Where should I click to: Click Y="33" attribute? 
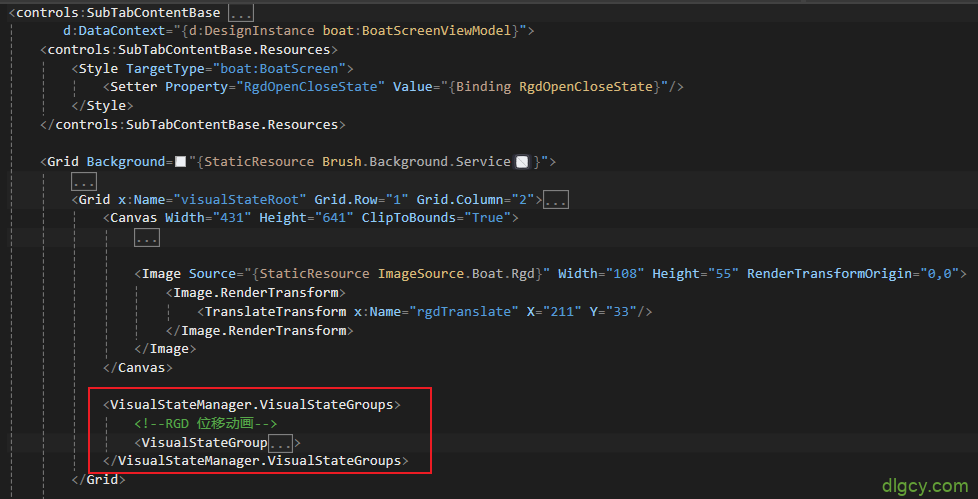[613, 311]
